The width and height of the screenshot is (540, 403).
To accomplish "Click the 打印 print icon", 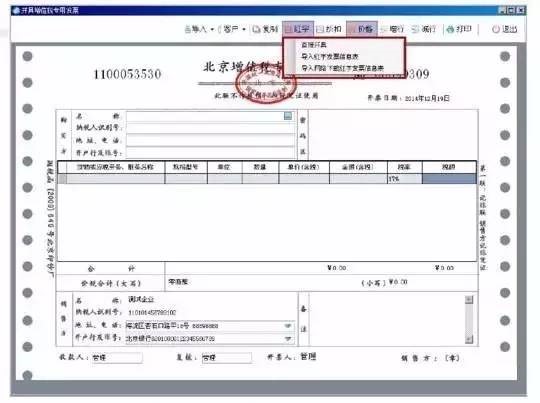I will pyautogui.click(x=450, y=29).
